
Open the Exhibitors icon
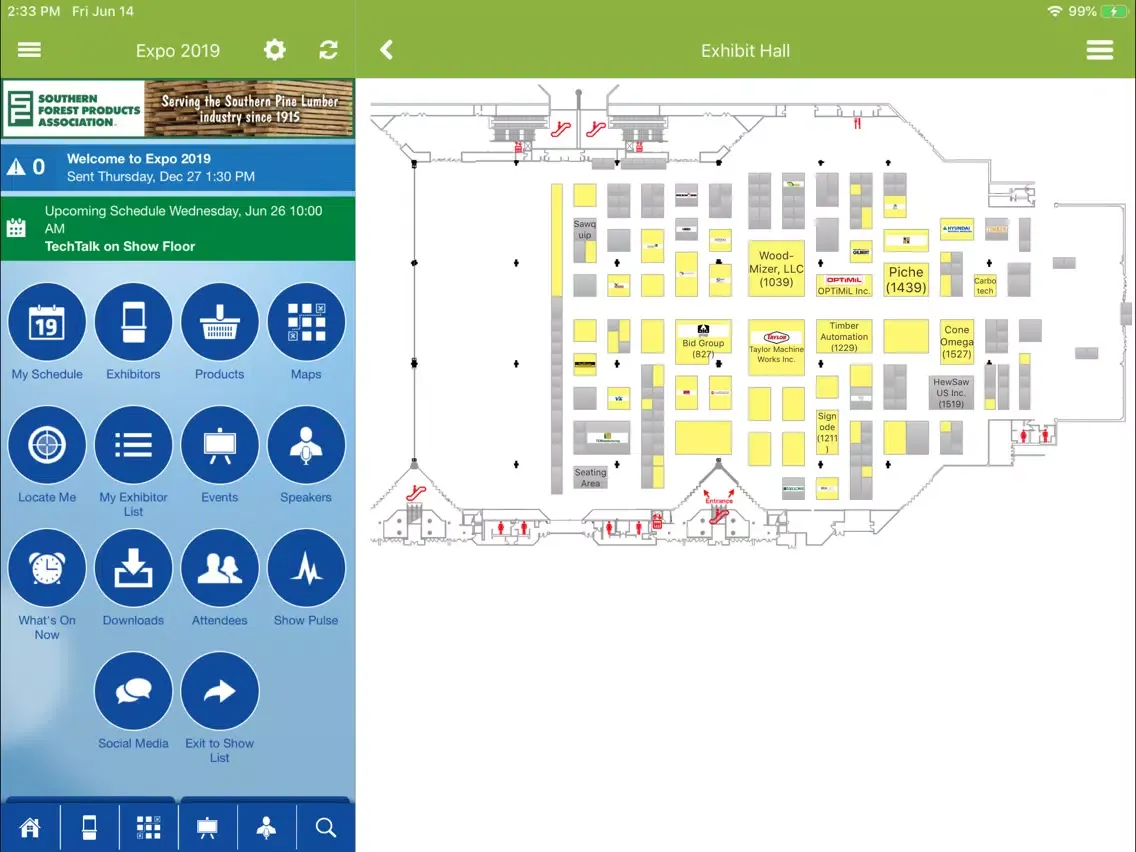[133, 322]
